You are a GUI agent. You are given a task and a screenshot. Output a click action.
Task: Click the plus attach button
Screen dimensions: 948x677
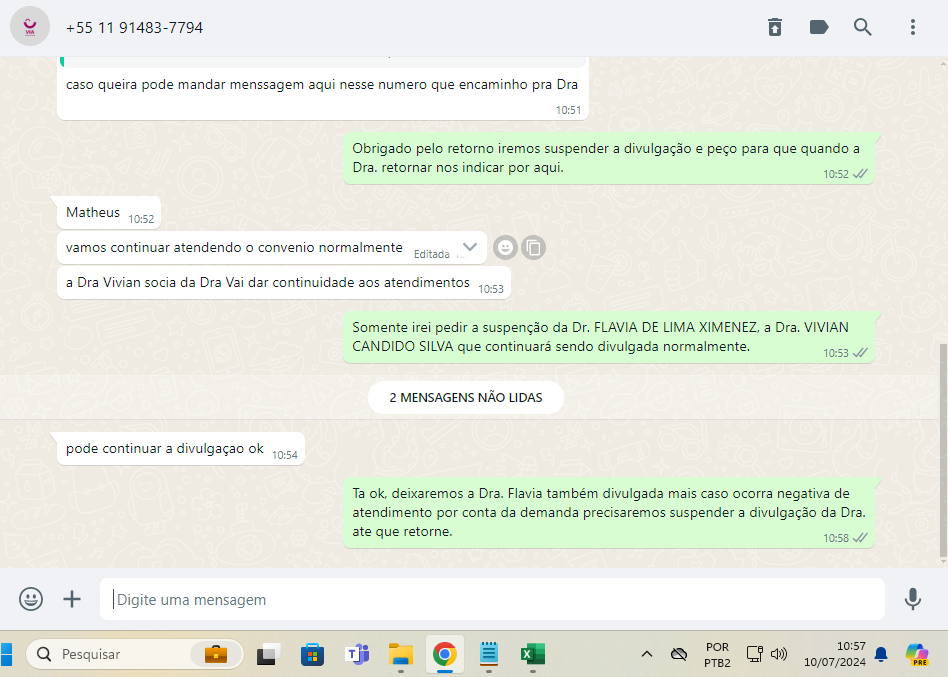pos(72,599)
